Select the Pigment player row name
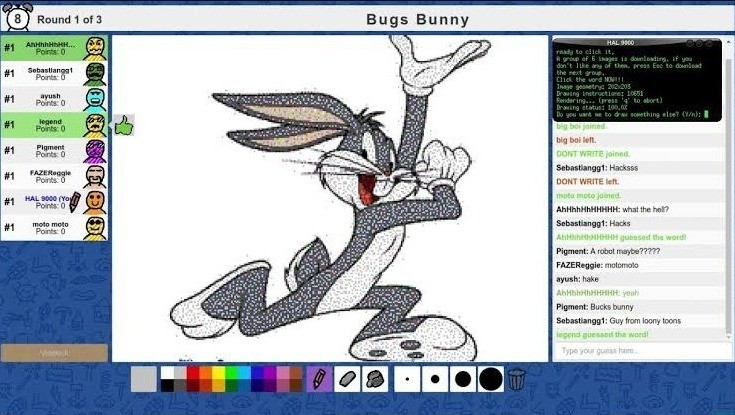This screenshot has height=415, width=735. [50, 147]
